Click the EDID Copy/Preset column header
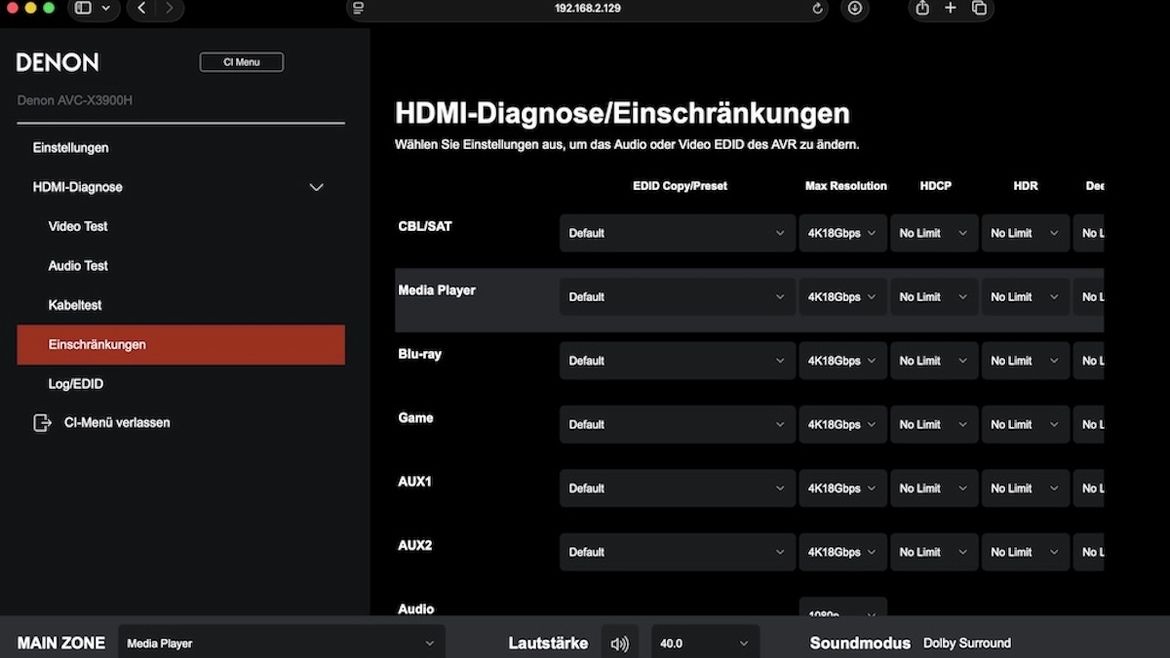1170x658 pixels. pos(680,186)
